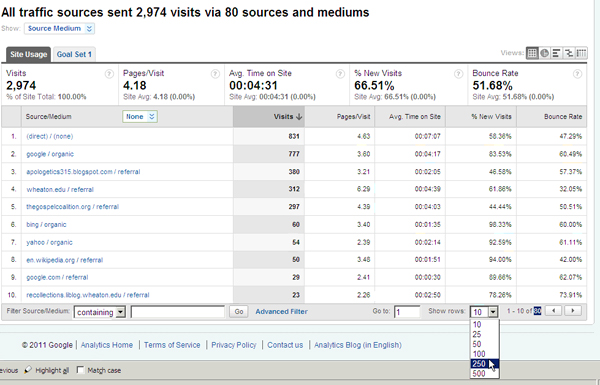
Task: Open the Source Medium show dropdown
Action: [x=59, y=28]
